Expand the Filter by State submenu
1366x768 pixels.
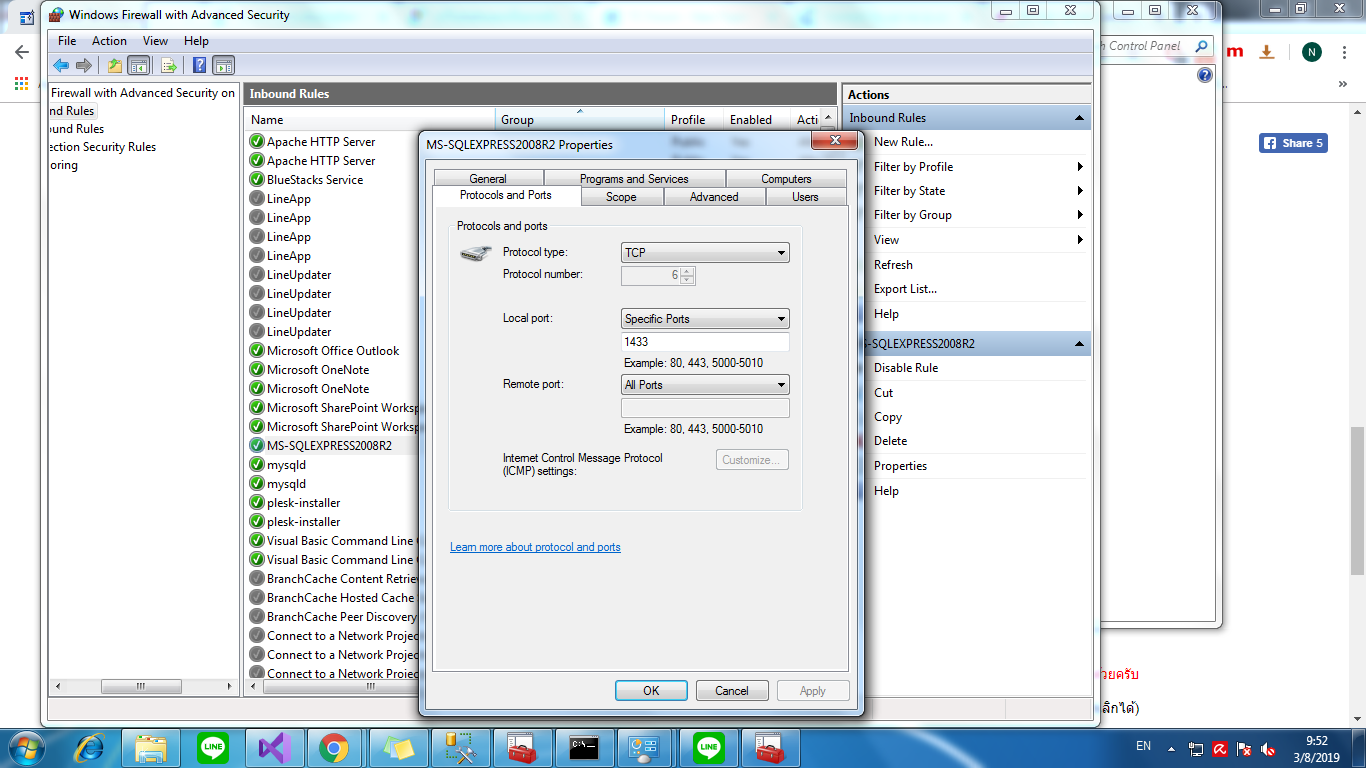click(x=1081, y=191)
